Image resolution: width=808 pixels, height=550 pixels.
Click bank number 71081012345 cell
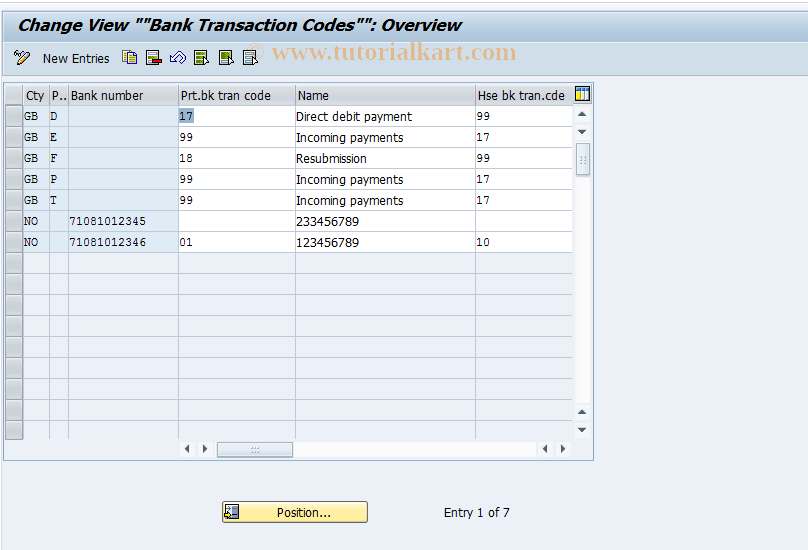pyautogui.click(x=123, y=221)
